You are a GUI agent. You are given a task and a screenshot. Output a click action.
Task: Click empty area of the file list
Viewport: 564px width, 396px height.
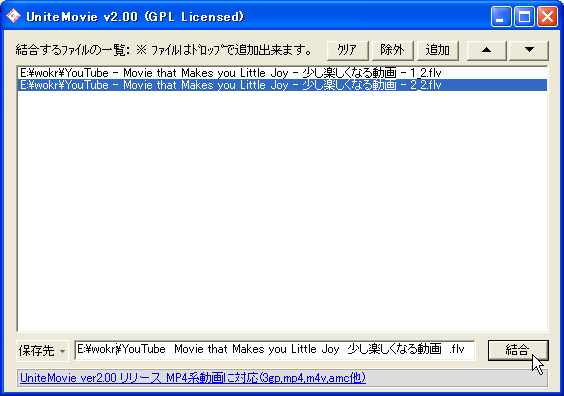[282, 210]
